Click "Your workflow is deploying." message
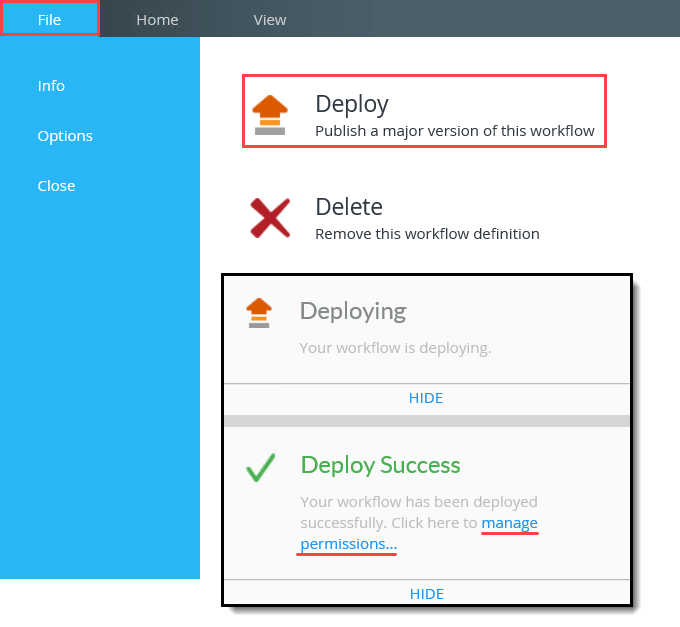 click(x=395, y=348)
